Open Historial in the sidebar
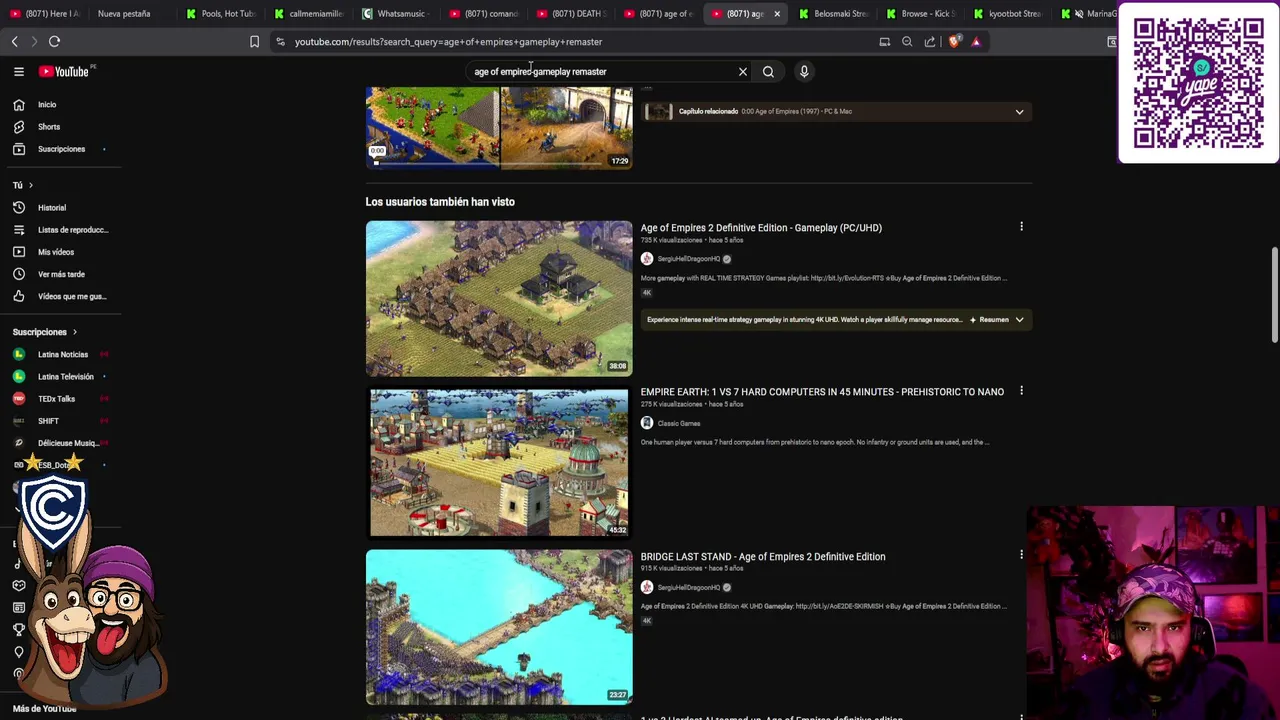The width and height of the screenshot is (1280, 720). tap(52, 208)
